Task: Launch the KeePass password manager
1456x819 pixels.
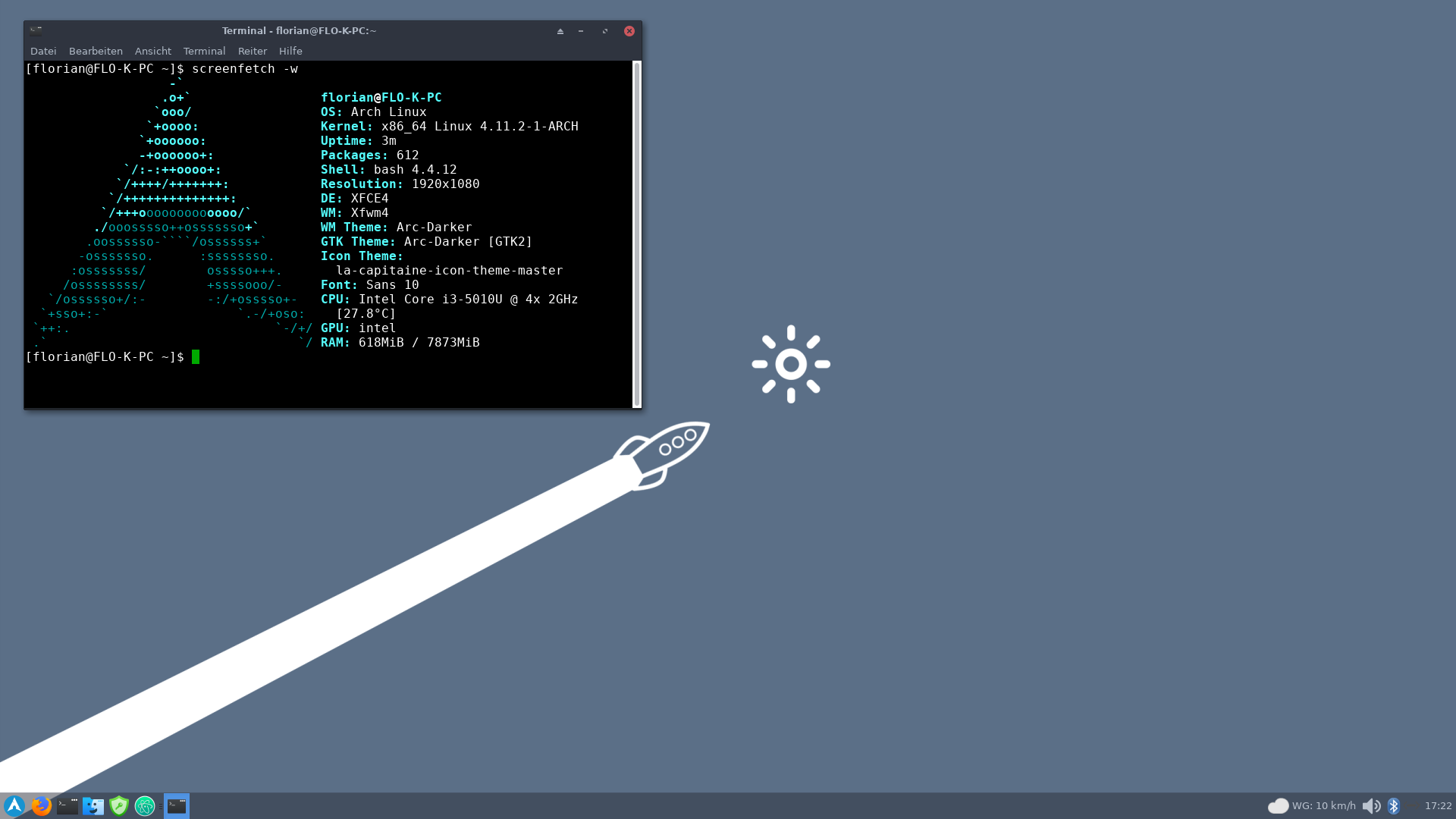Action: [119, 805]
